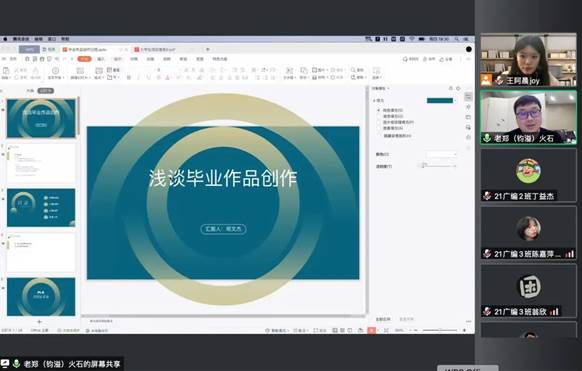Click the microphone icon beside 老郑 screen share label

click(x=16, y=363)
